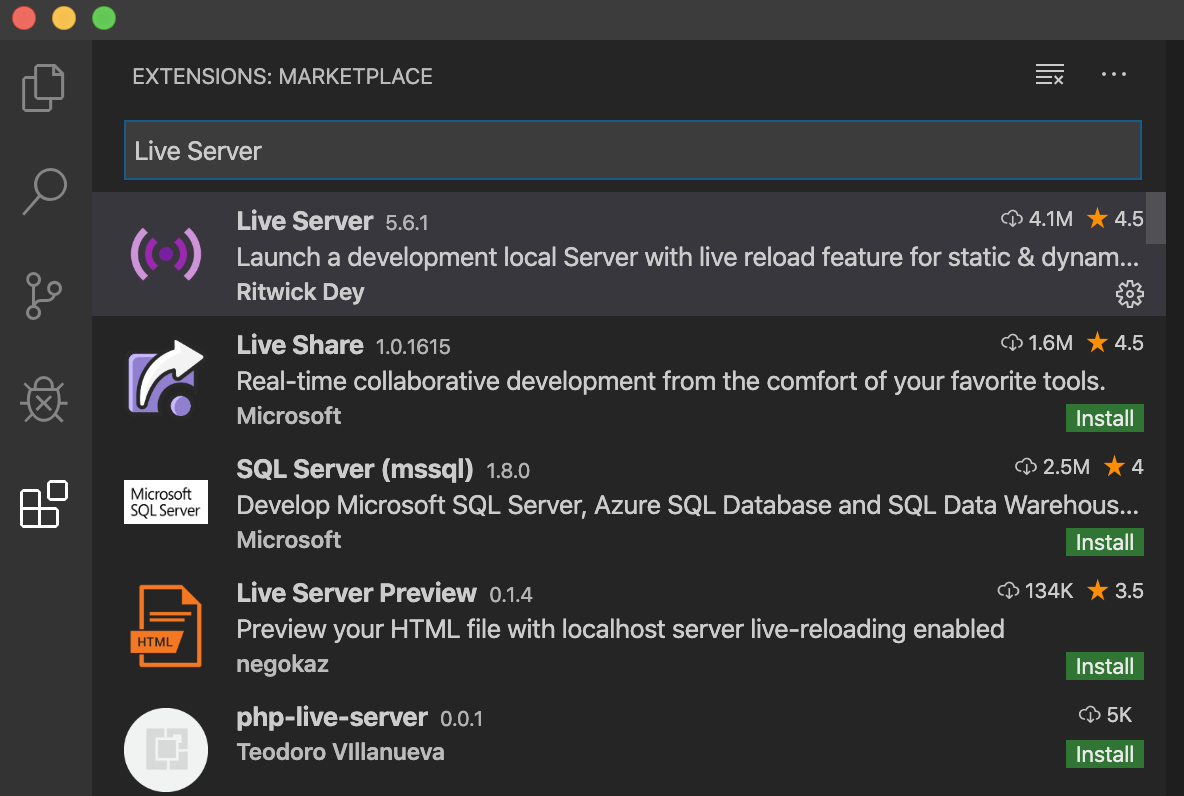Click the php-live-server placeholder icon

click(166, 749)
